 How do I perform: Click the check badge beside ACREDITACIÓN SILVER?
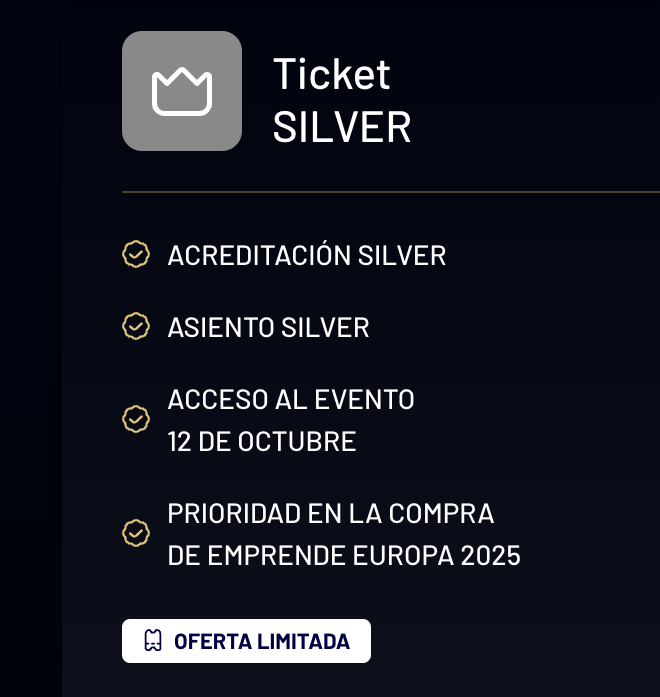(136, 254)
